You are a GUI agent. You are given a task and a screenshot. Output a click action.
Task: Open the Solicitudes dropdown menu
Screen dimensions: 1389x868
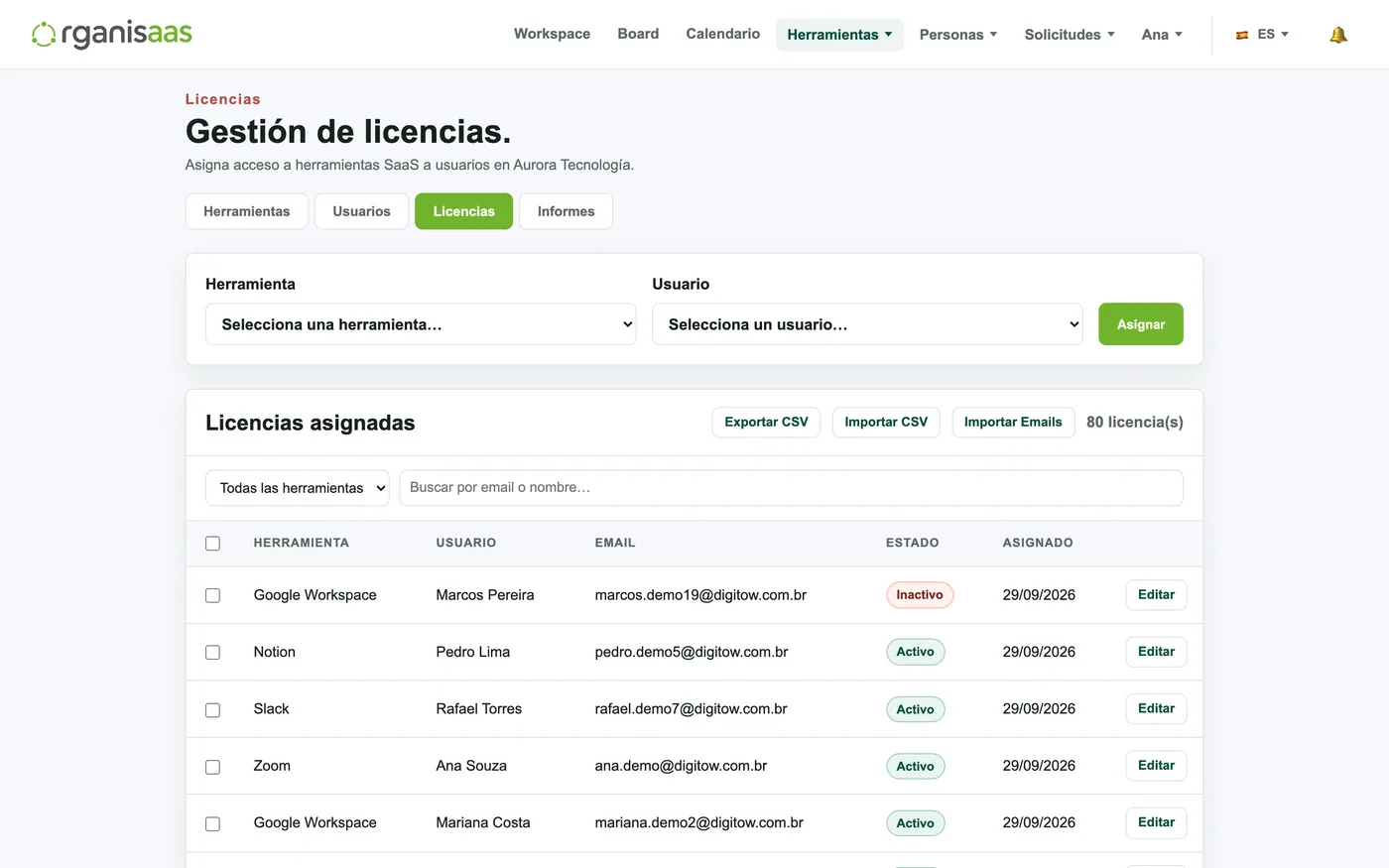[x=1070, y=35]
